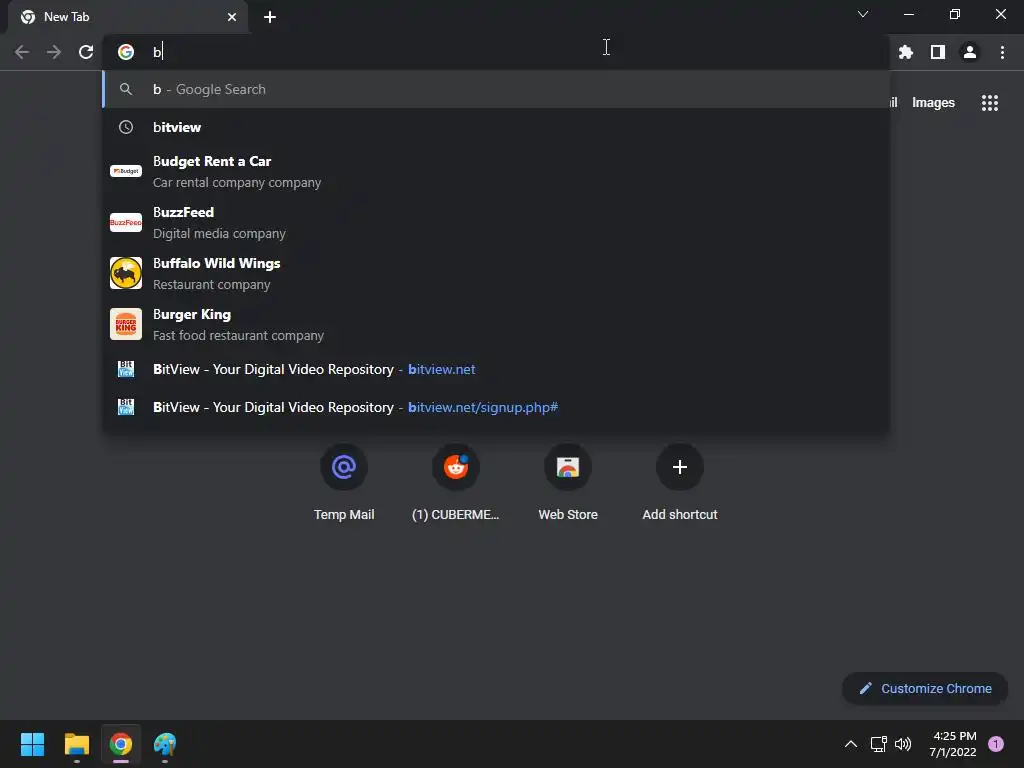Select the Budget Rent a Car suggestion
The width and height of the screenshot is (1024, 768).
[x=496, y=172]
